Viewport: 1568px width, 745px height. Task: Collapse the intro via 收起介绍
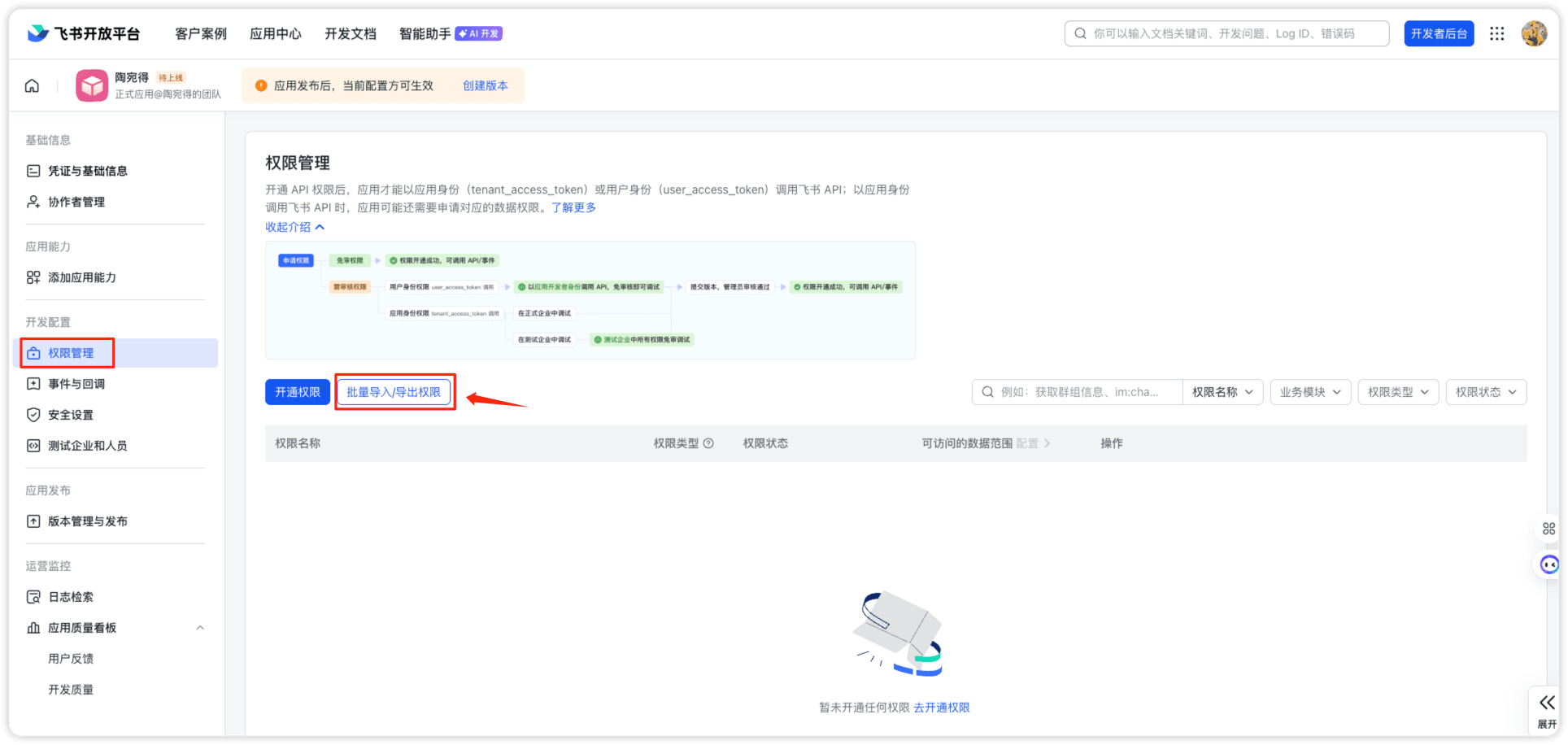click(x=295, y=227)
